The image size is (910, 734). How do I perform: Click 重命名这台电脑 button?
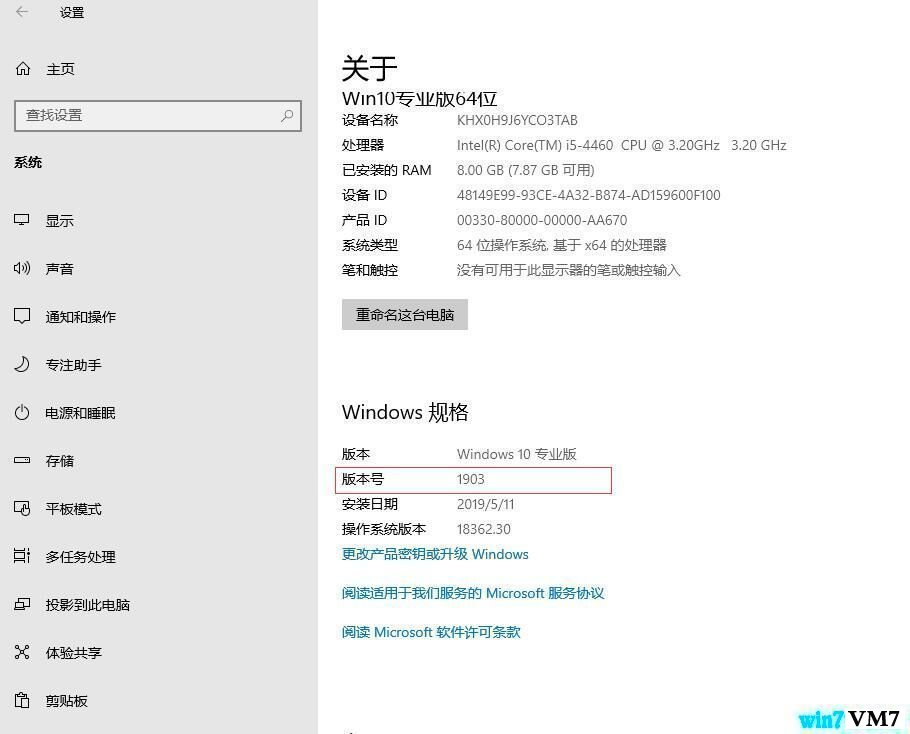pyautogui.click(x=405, y=314)
